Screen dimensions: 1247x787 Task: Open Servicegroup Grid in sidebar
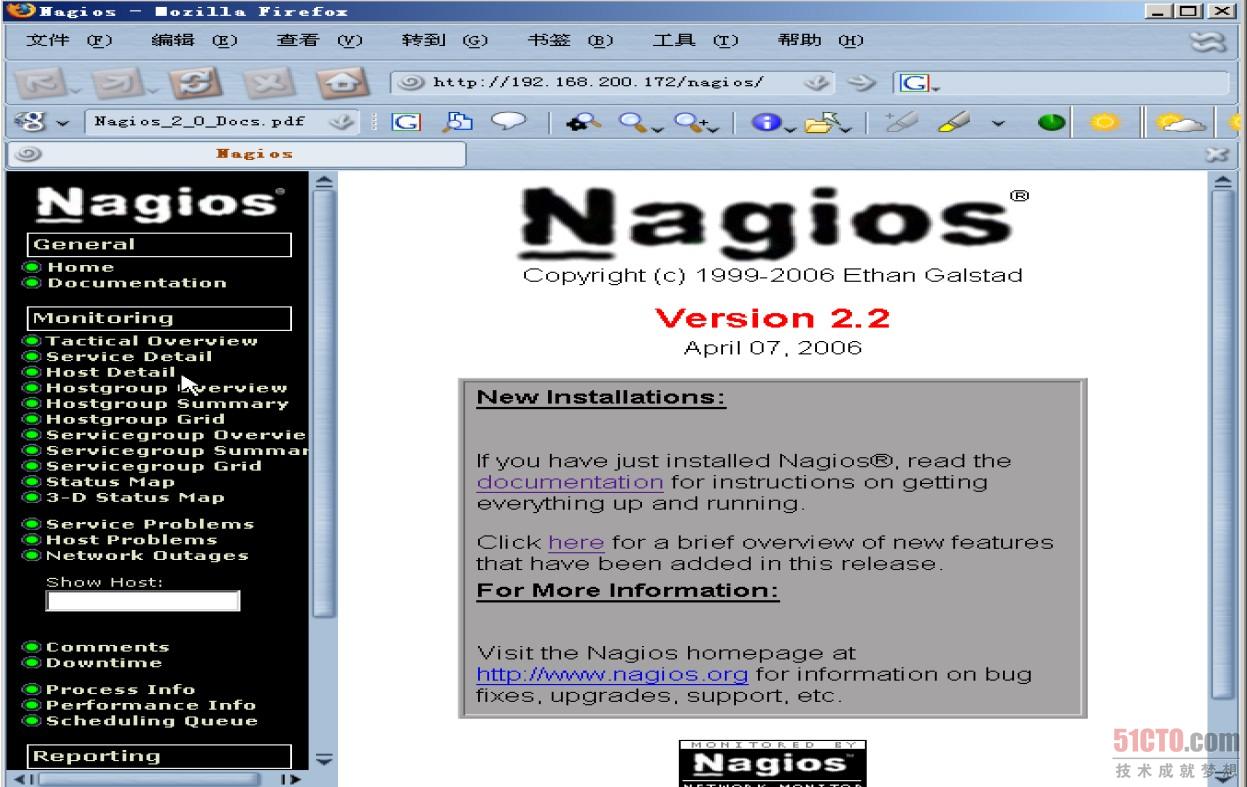154,466
